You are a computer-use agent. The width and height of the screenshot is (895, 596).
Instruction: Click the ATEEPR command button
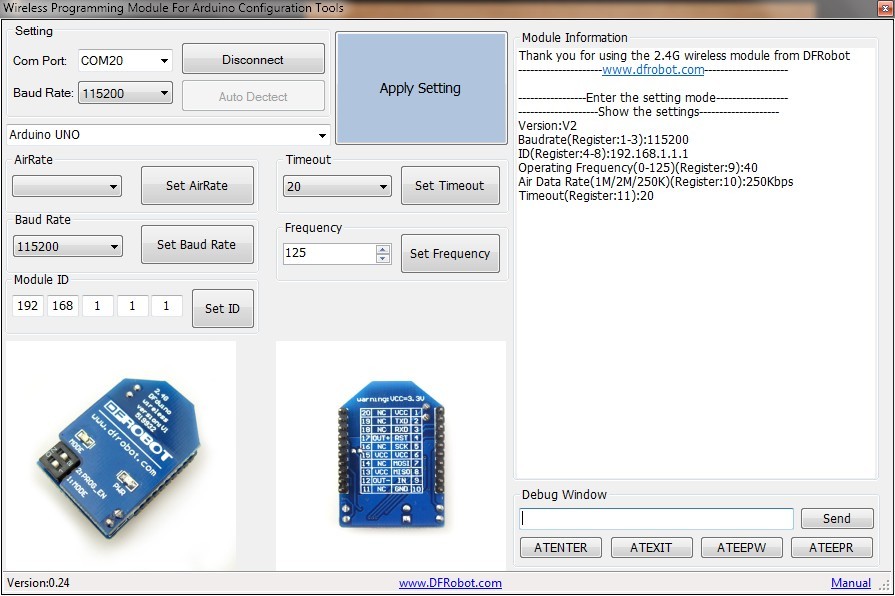[x=831, y=547]
